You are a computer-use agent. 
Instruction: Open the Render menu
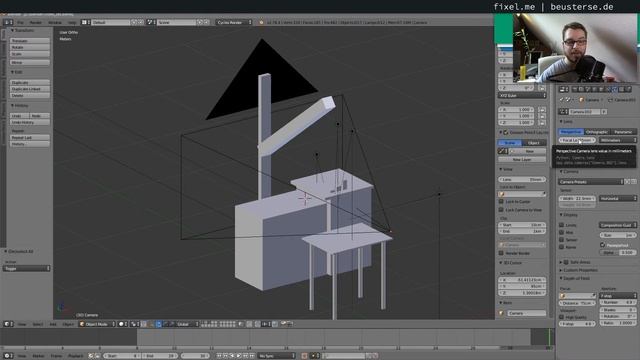tap(36, 22)
